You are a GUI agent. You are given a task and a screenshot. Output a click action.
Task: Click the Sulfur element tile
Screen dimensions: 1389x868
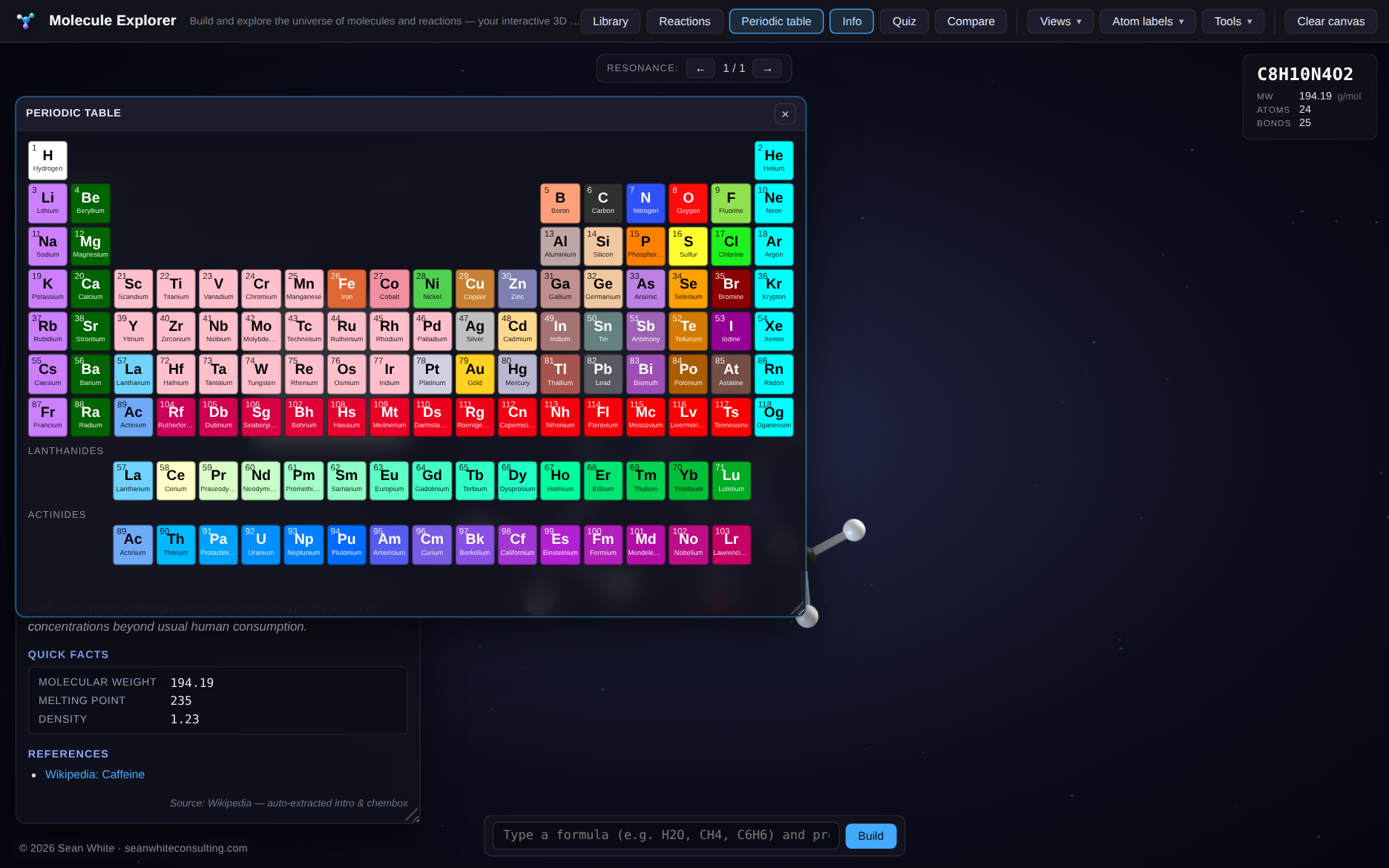(x=689, y=247)
